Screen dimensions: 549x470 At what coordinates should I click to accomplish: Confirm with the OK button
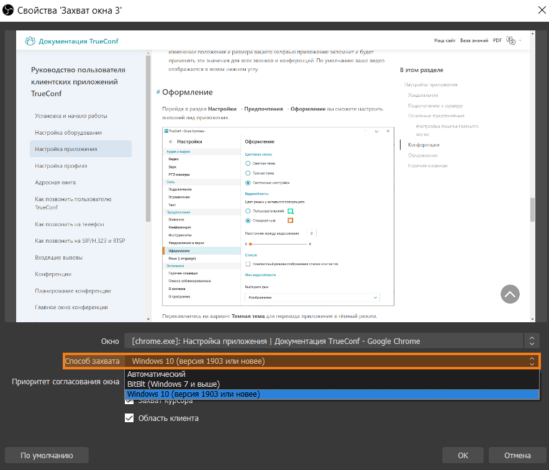coord(463,455)
